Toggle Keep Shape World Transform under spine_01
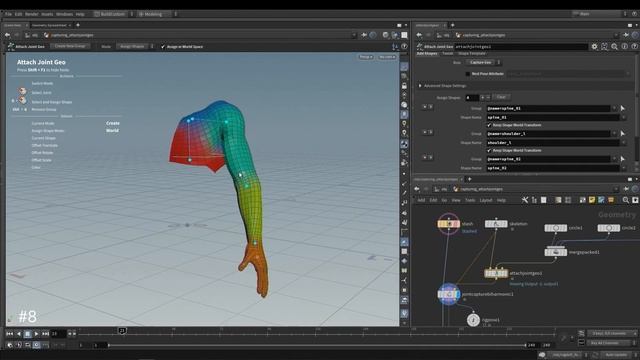Viewport: 640px width, 360px height. [x=489, y=125]
